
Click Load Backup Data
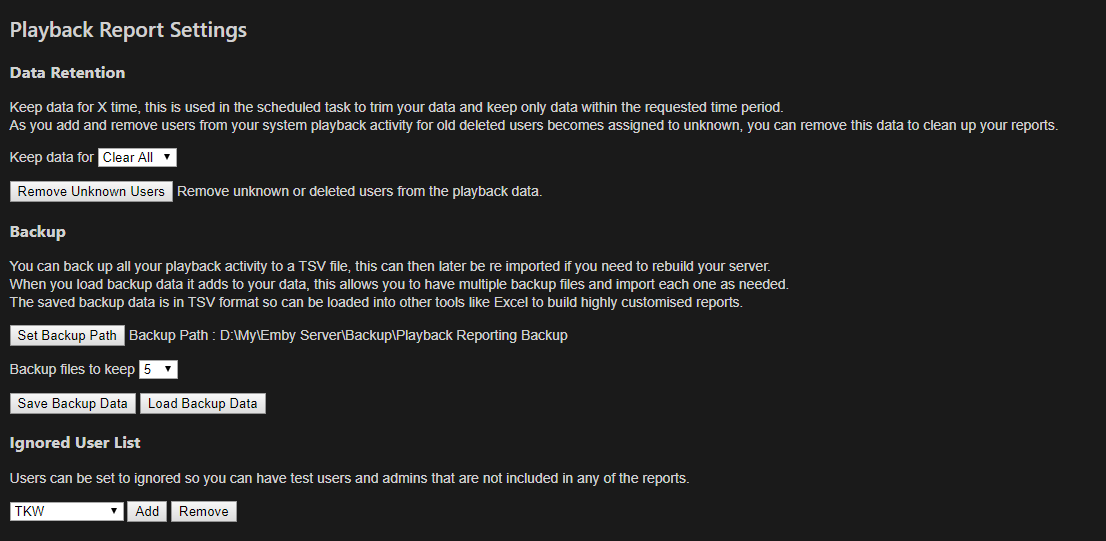click(x=202, y=403)
